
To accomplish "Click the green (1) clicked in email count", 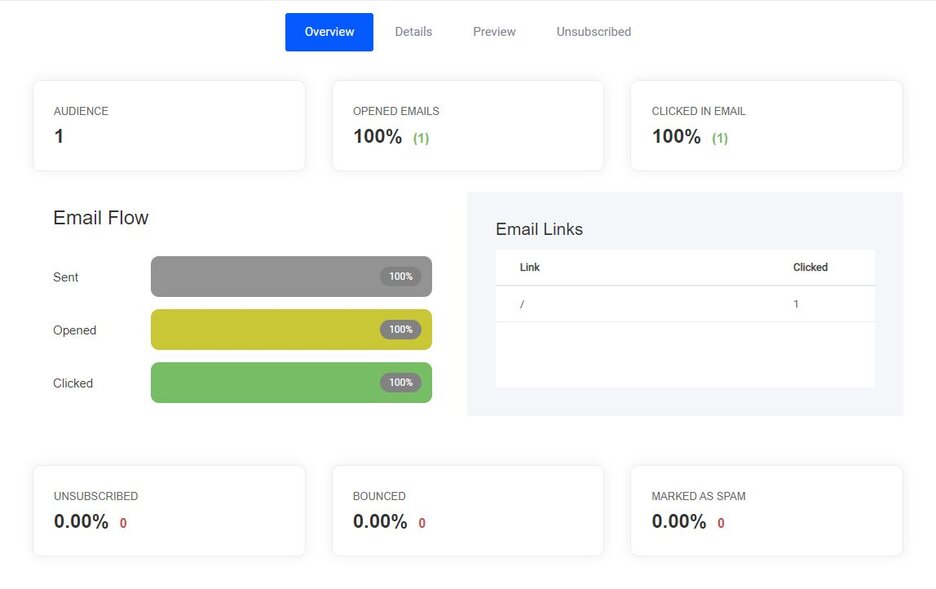I will (x=719, y=138).
